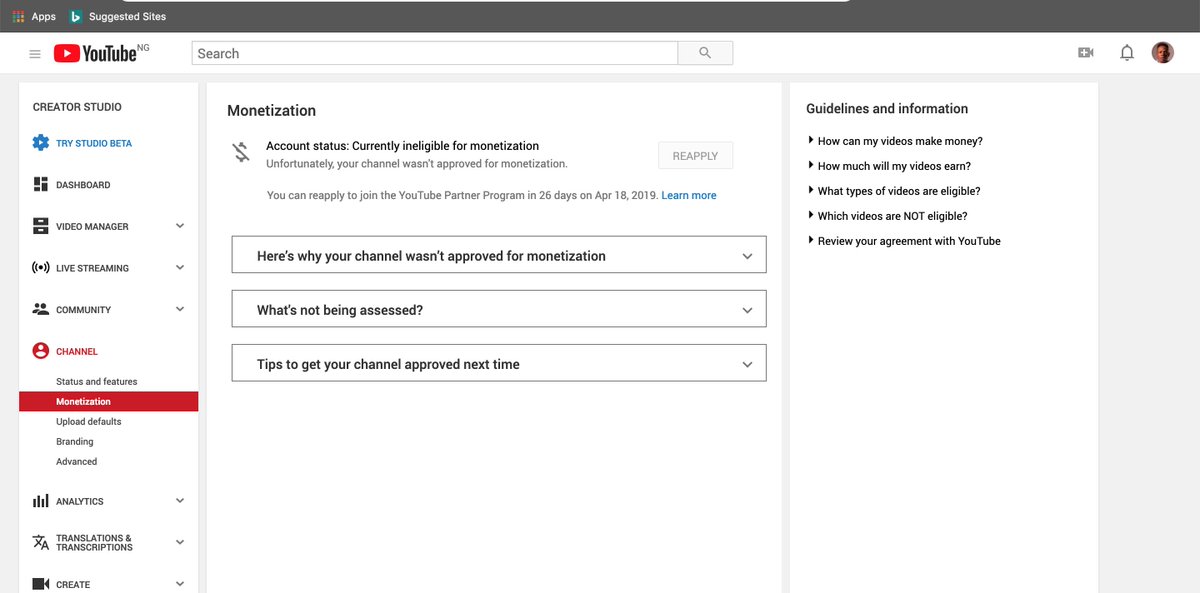Click the Guidelines and information heading
This screenshot has height=593, width=1200.
tap(887, 109)
